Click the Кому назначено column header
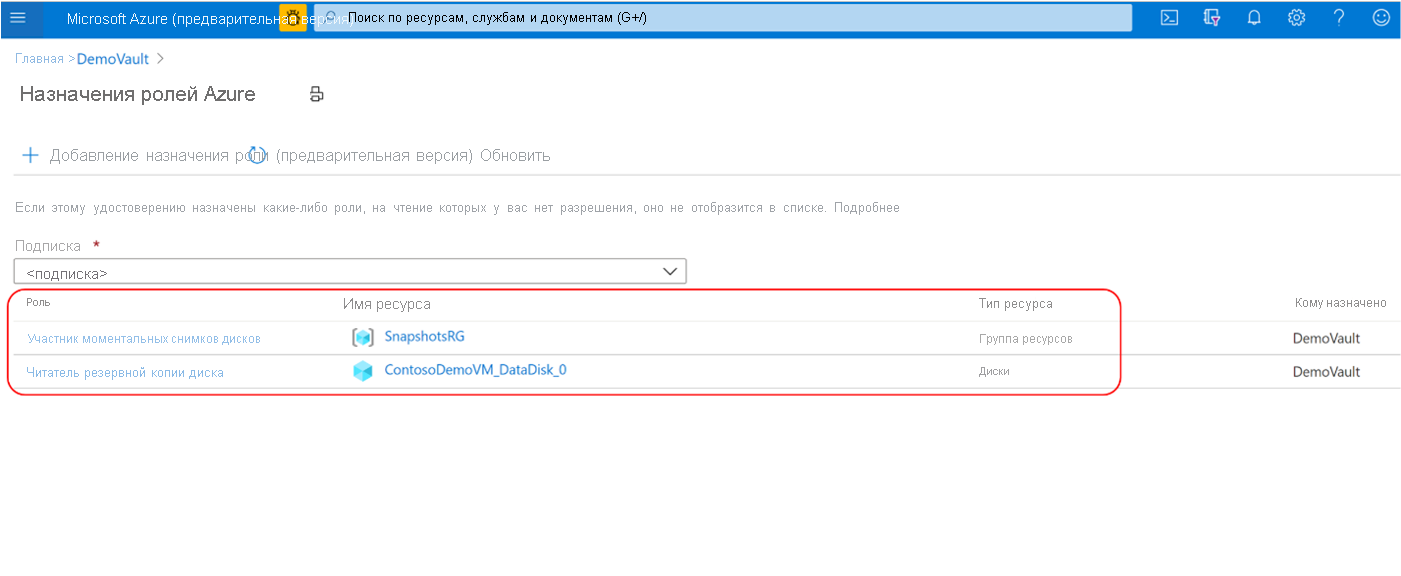Screen dimensions: 1401x576 [x=1340, y=303]
